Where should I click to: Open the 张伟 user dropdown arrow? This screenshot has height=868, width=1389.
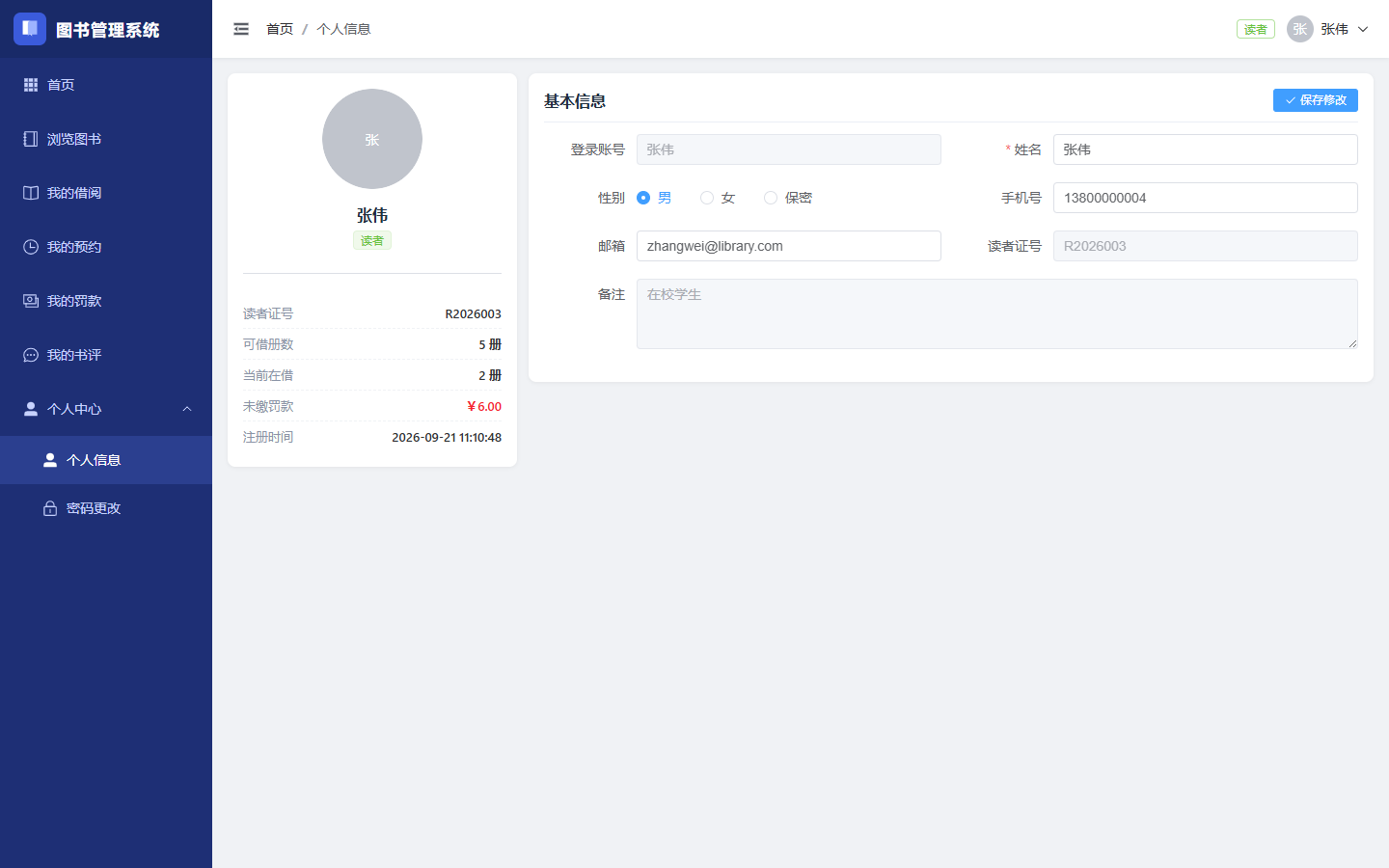[x=1363, y=29]
